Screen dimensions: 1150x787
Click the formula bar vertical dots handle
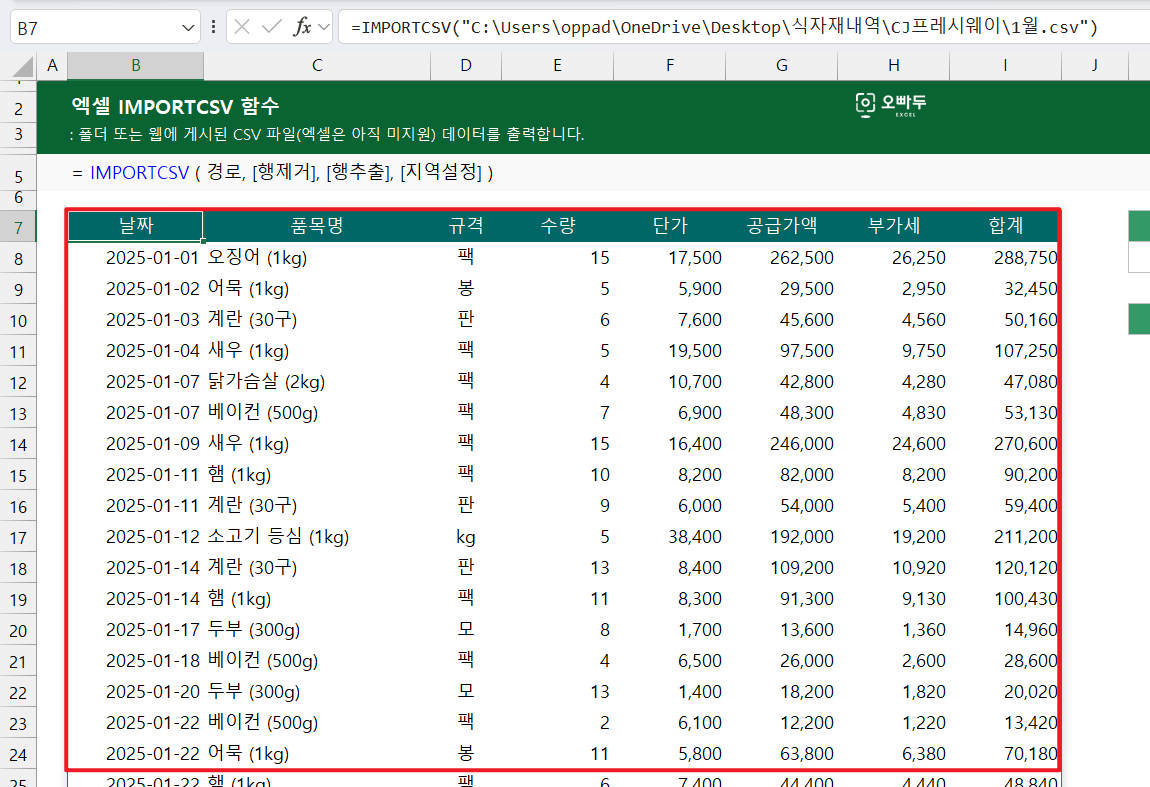(x=213, y=27)
